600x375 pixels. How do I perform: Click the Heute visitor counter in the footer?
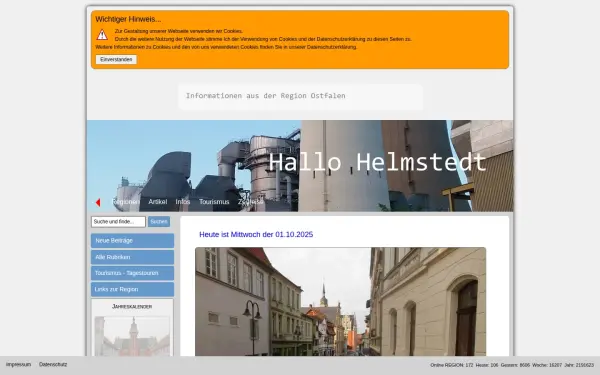pyautogui.click(x=487, y=365)
